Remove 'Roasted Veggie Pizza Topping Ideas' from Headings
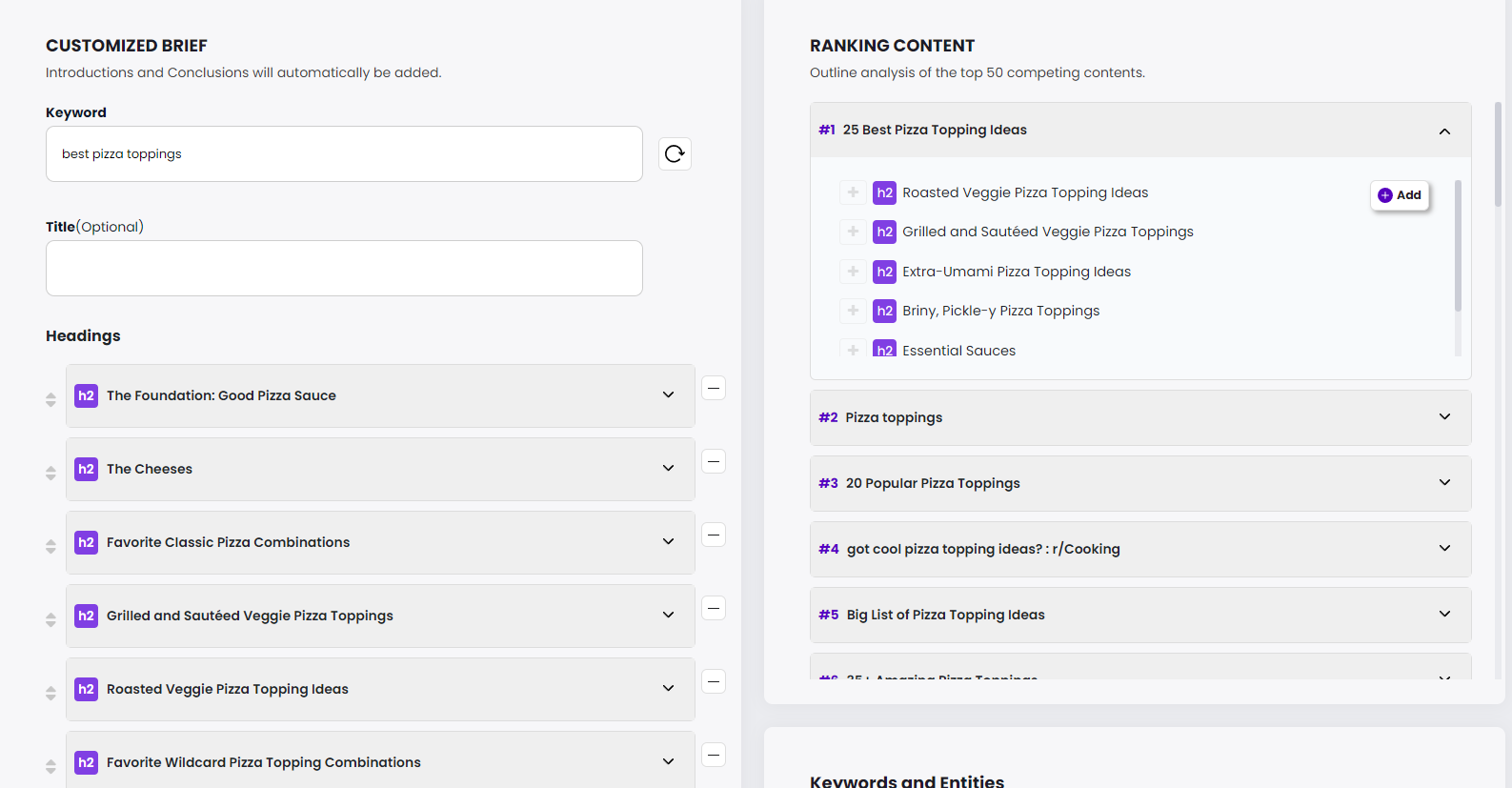 [714, 681]
